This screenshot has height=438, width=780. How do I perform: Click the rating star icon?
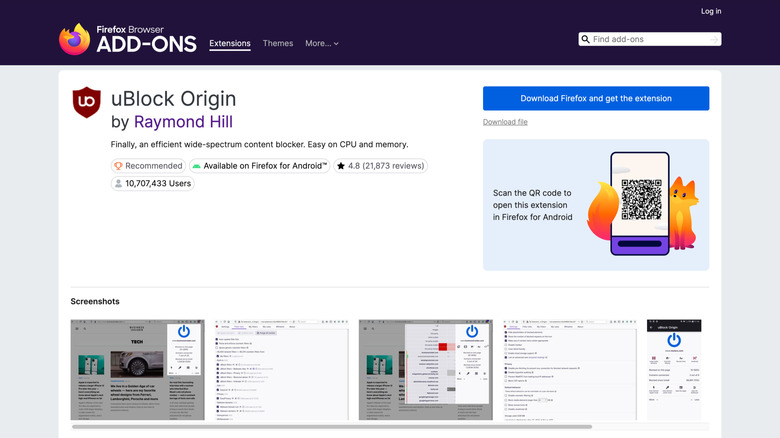pyautogui.click(x=341, y=166)
